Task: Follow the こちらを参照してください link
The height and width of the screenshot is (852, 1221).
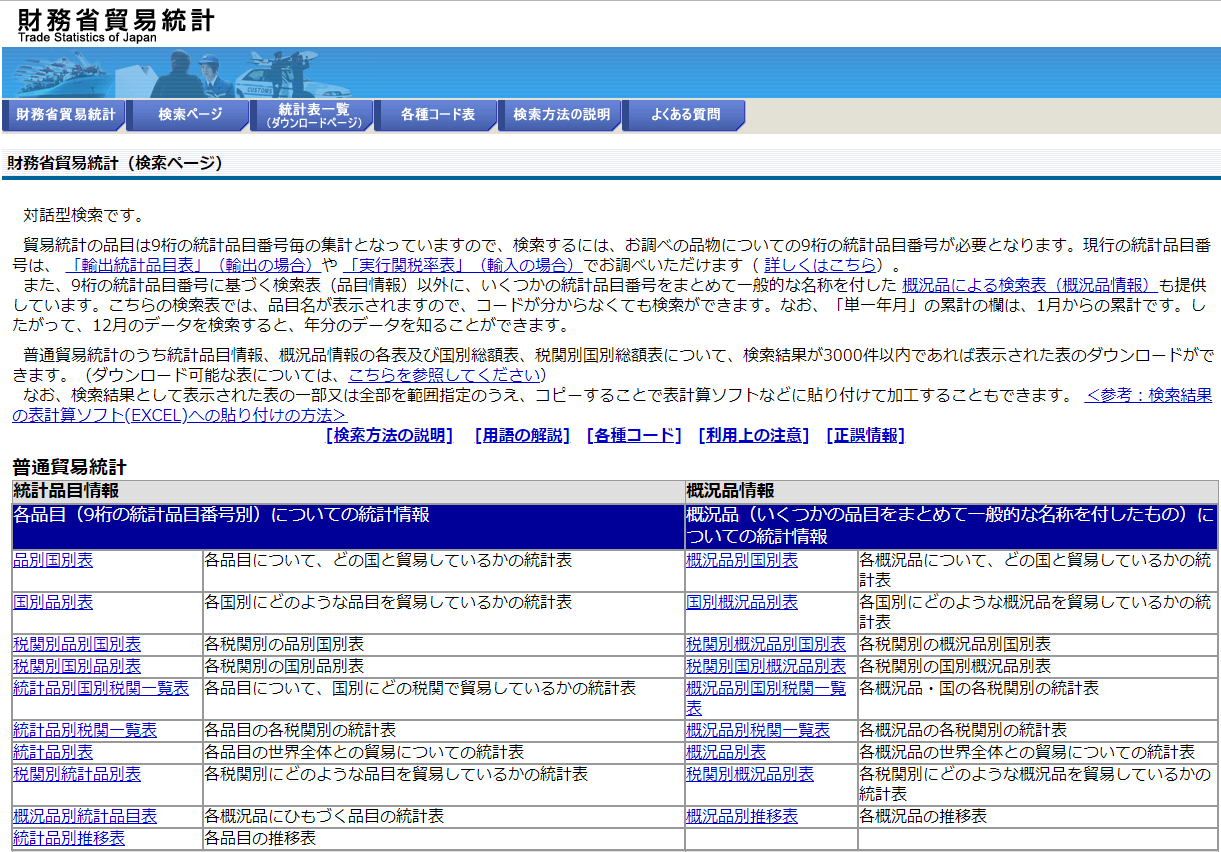Action: pyautogui.click(x=444, y=375)
